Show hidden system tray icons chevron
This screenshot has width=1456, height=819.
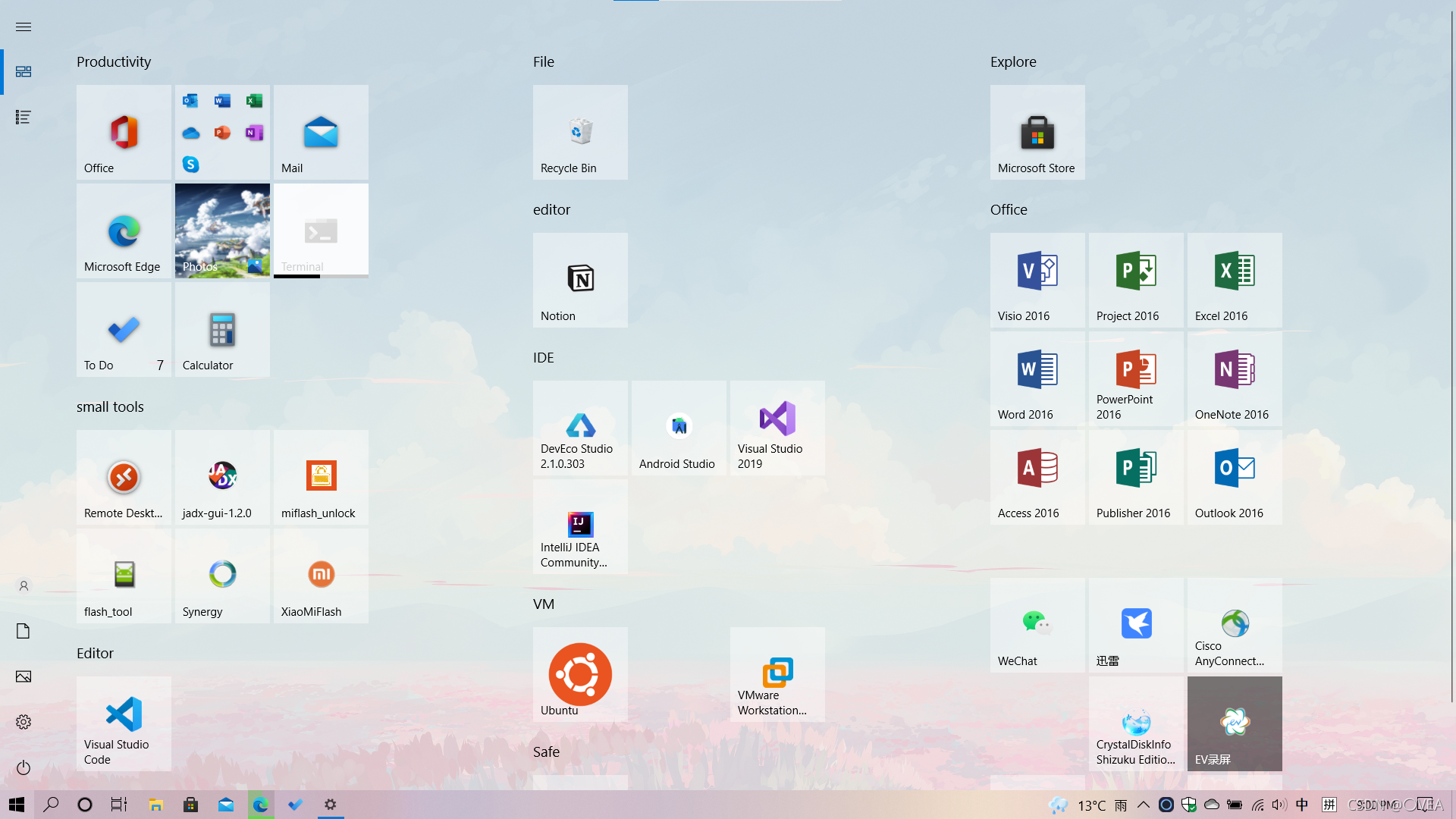(x=1143, y=805)
